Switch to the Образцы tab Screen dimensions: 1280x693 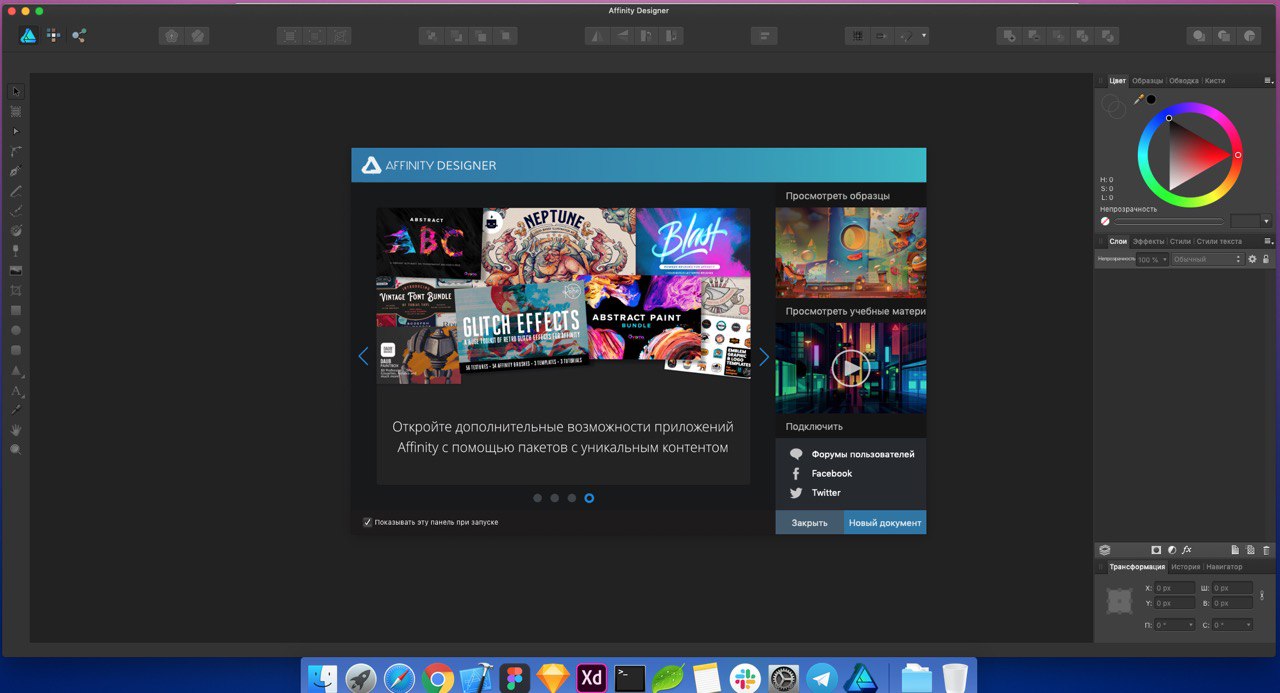(x=1147, y=80)
